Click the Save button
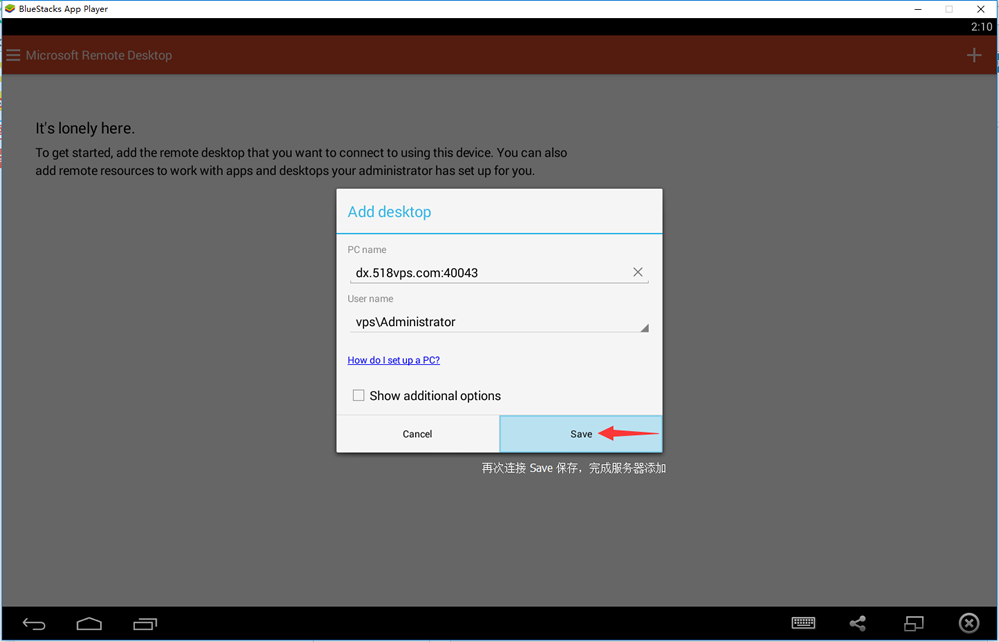 tap(581, 434)
